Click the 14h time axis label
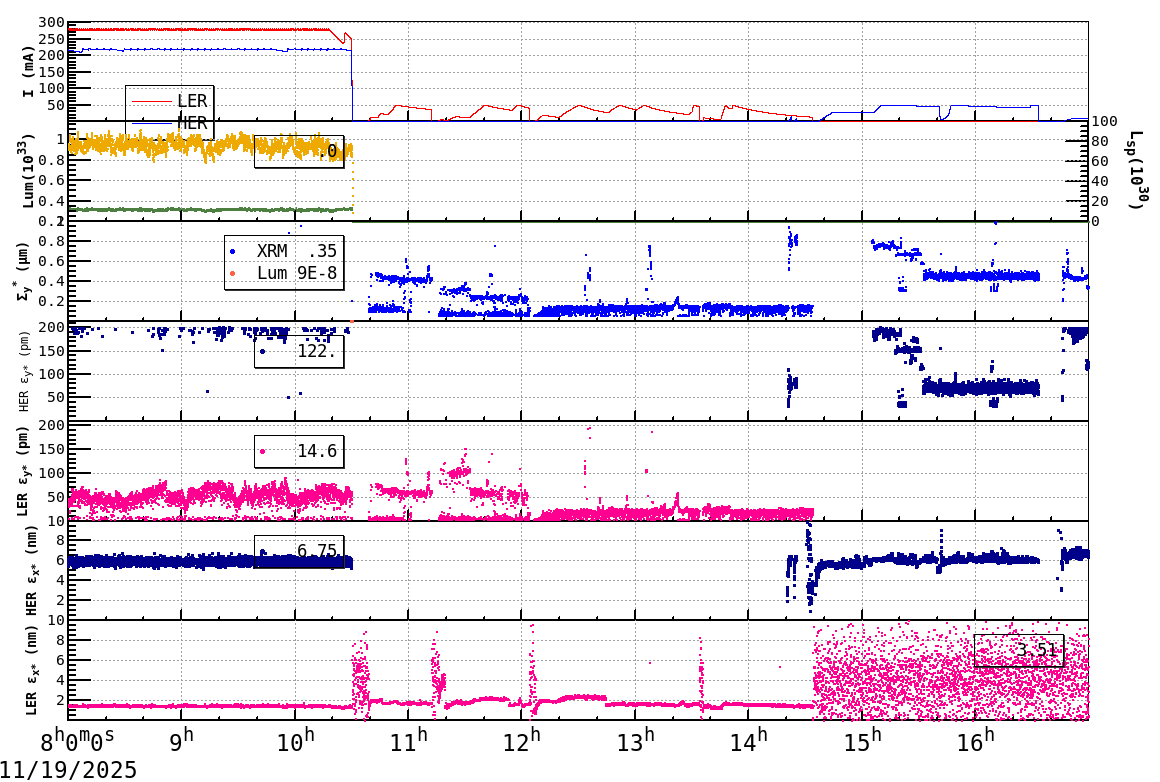This screenshot has width=1160, height=782. click(749, 741)
